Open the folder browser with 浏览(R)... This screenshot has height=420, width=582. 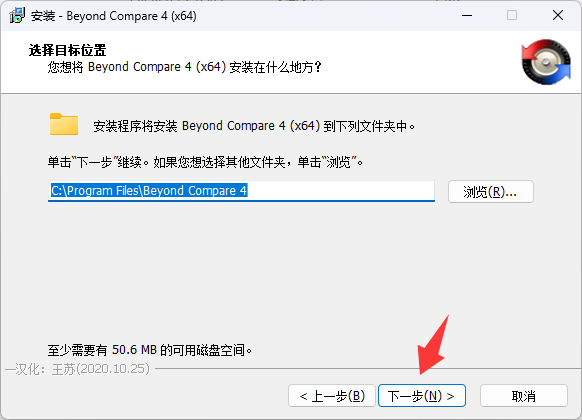(x=491, y=191)
